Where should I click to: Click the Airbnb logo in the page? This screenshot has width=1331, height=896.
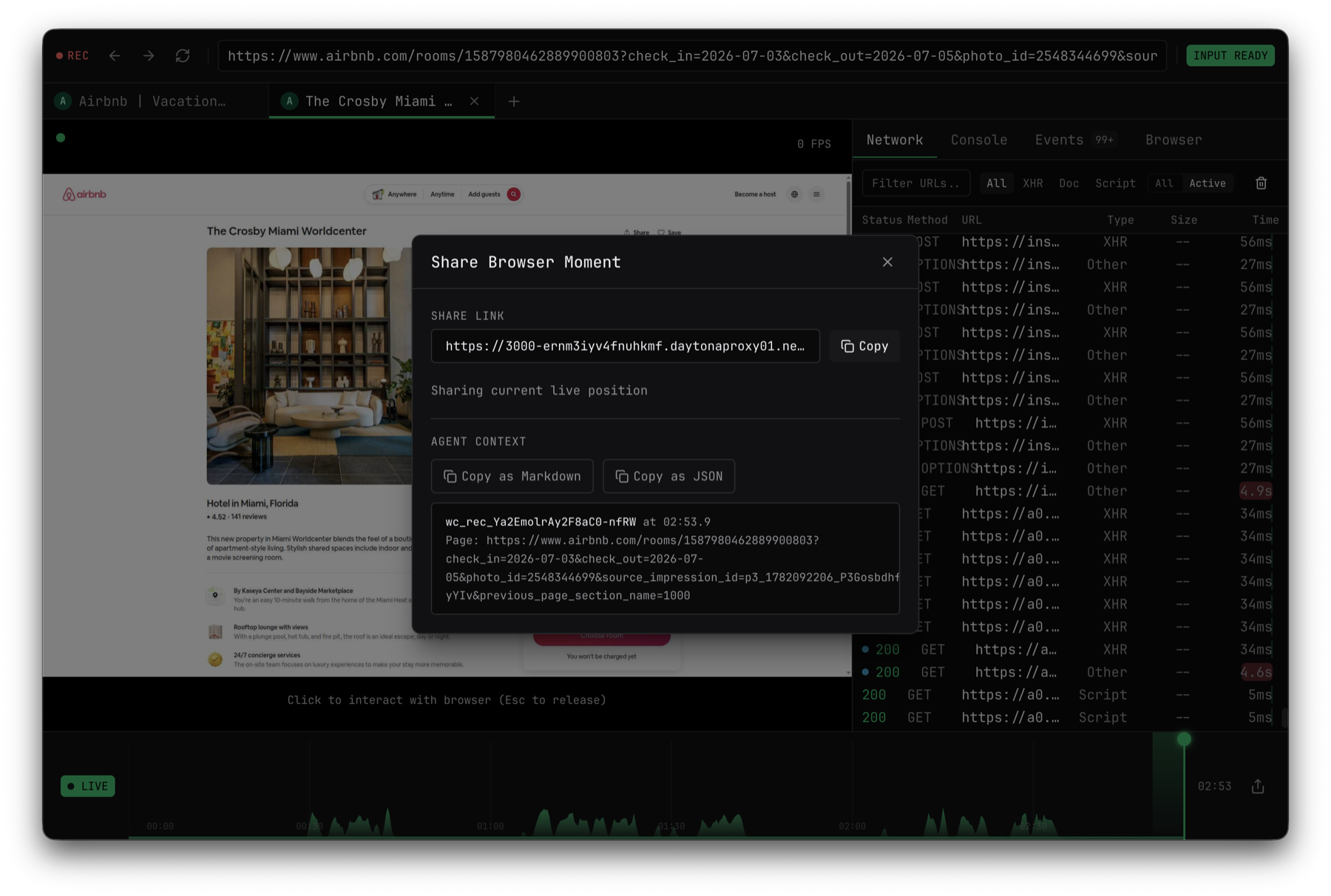(85, 194)
